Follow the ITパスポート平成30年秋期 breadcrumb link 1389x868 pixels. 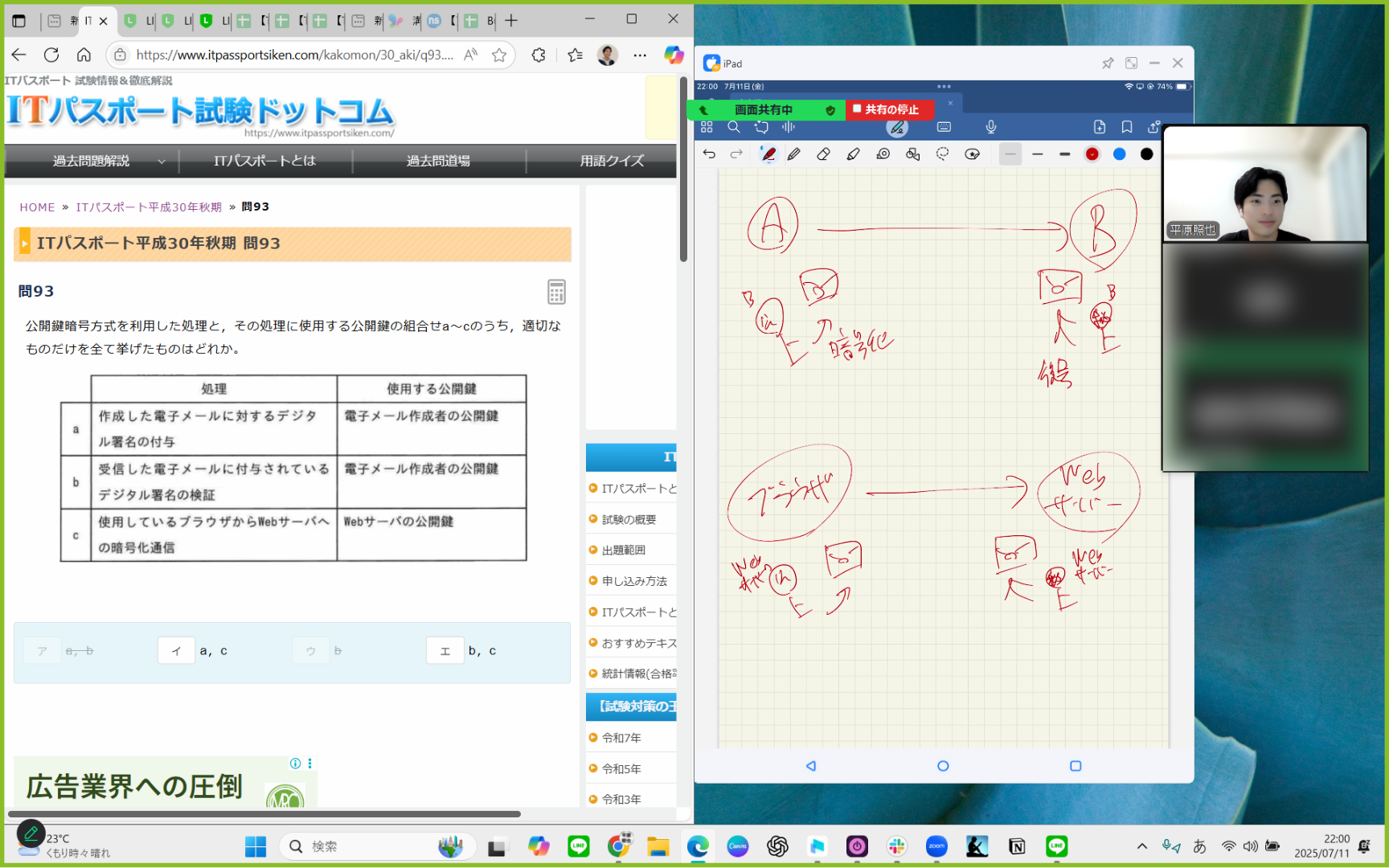[149, 207]
